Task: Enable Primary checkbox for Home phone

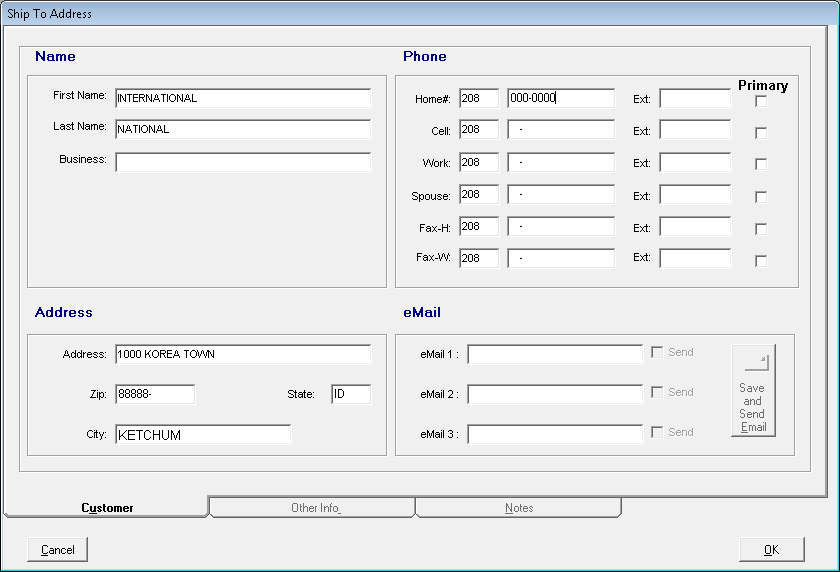Action: point(761,101)
